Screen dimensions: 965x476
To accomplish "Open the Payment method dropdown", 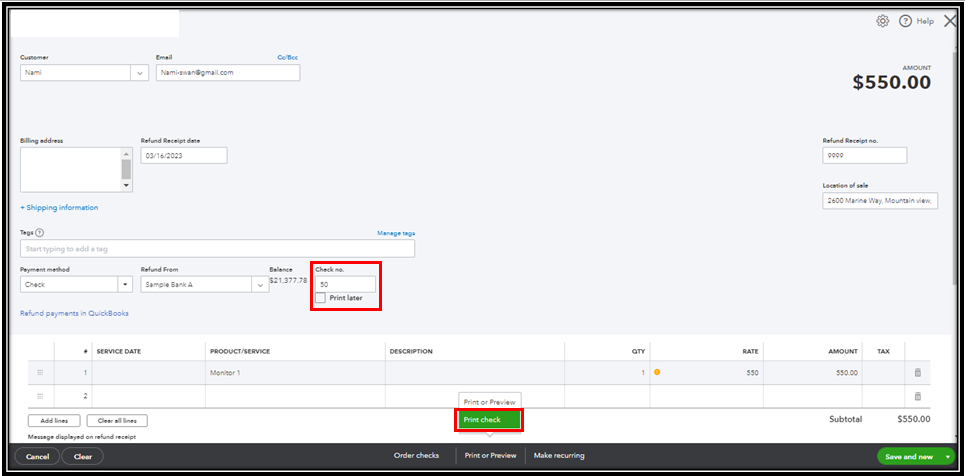I will 126,284.
